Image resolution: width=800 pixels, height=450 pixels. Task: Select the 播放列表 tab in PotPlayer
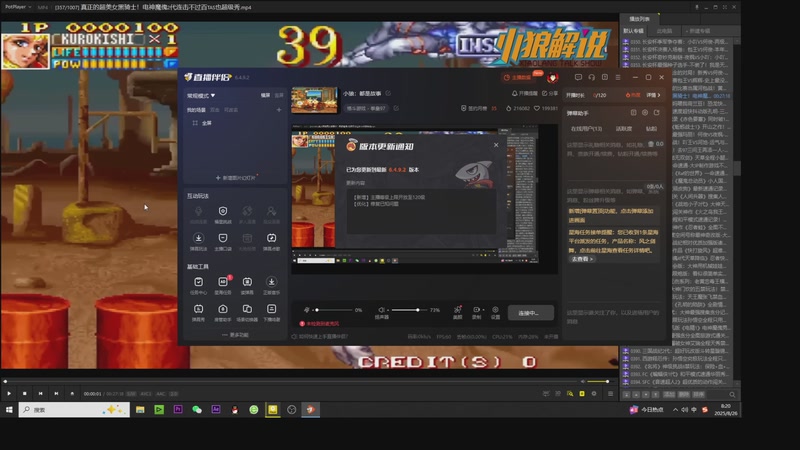639,19
